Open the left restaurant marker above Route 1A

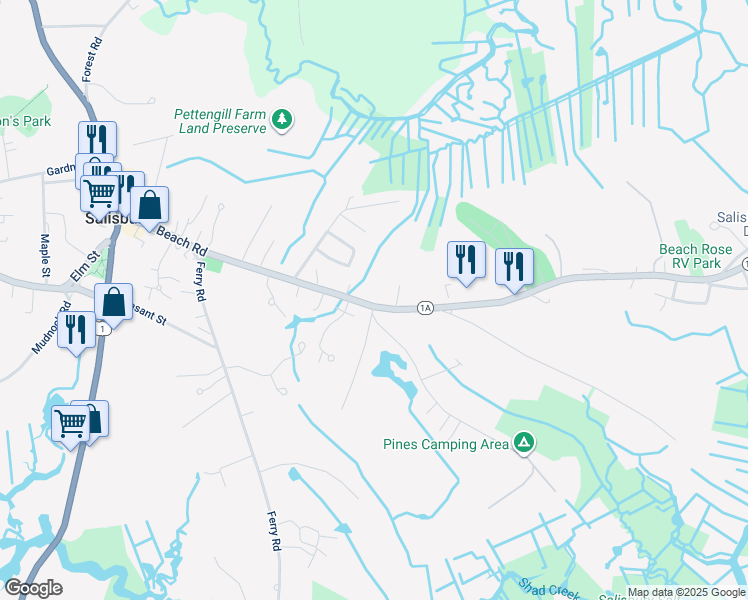click(x=466, y=263)
